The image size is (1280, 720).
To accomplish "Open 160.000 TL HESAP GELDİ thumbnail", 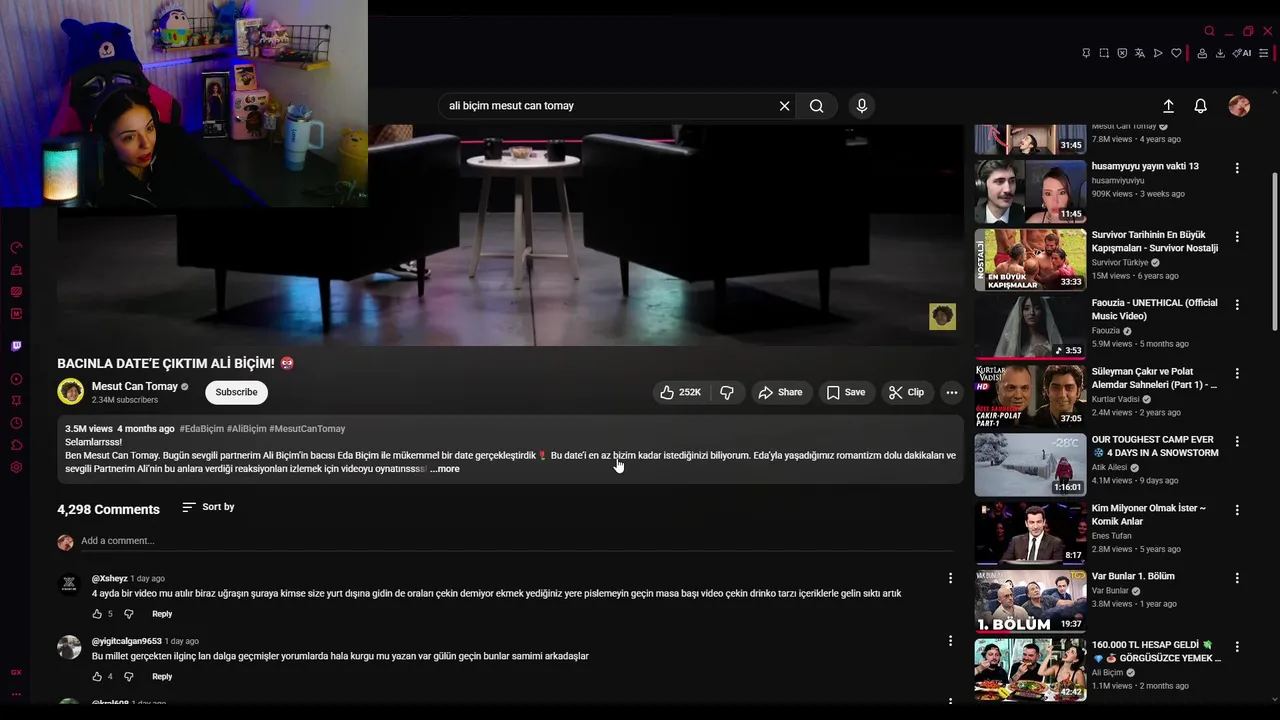I will pos(1030,670).
